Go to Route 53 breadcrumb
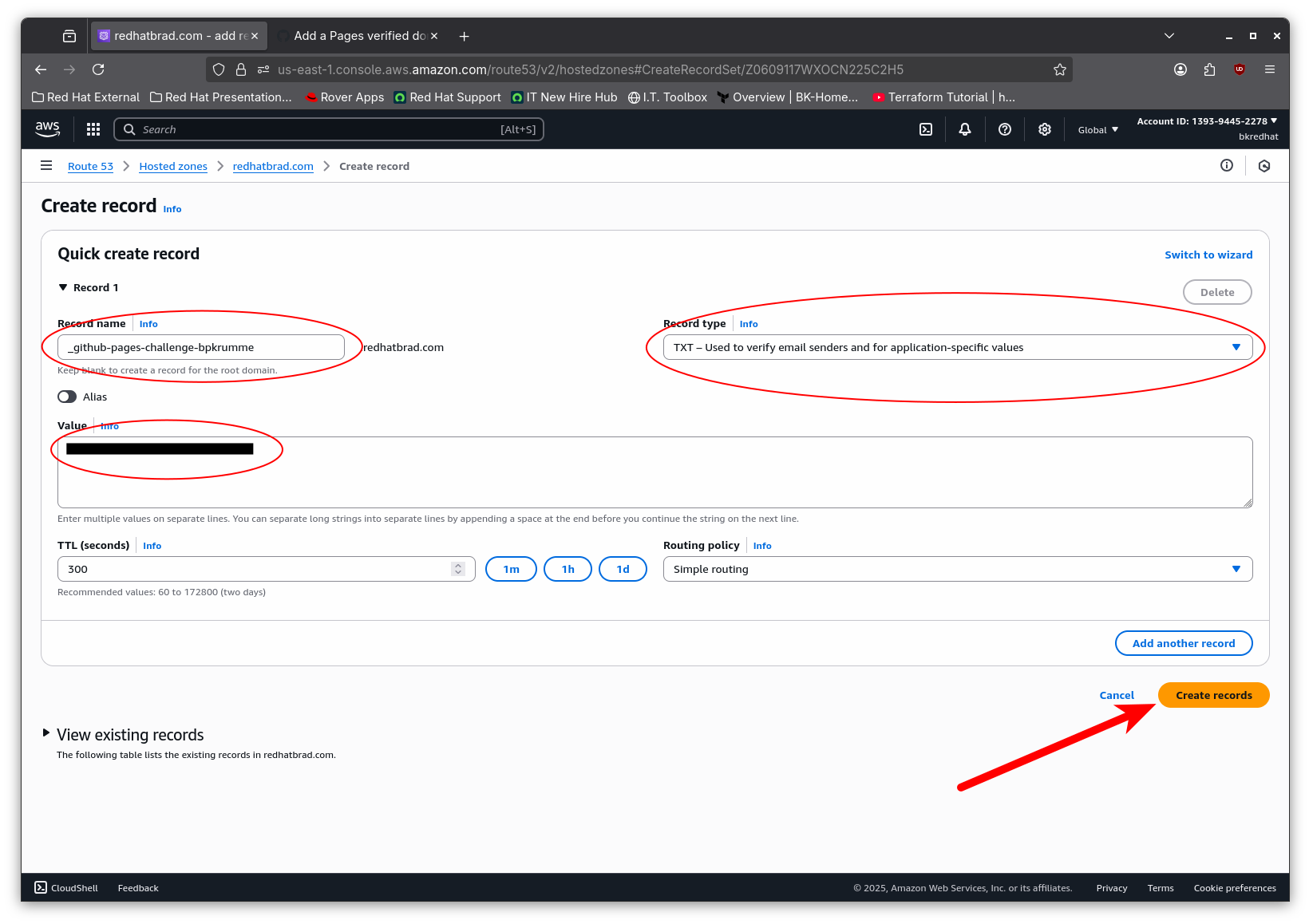The width and height of the screenshot is (1309, 924). [x=90, y=166]
